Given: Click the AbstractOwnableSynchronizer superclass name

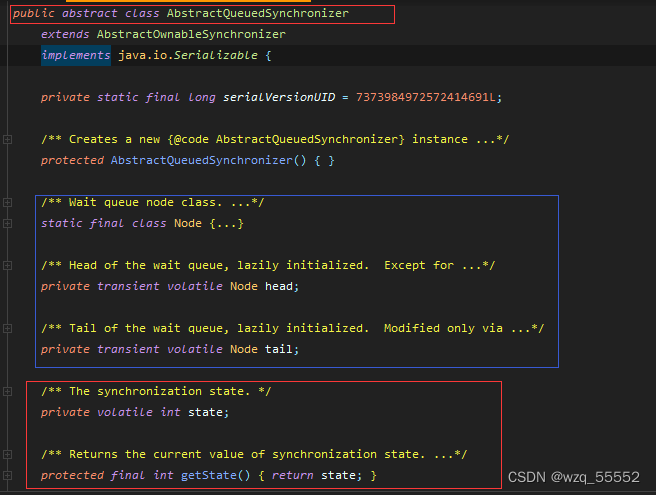Looking at the screenshot, I should (191, 34).
